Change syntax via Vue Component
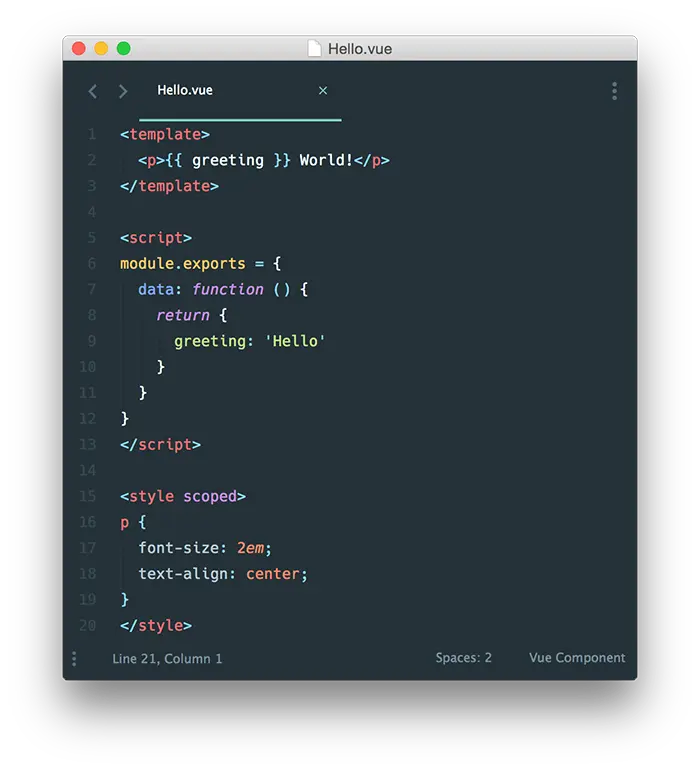Screen dimensions: 700x770 pyautogui.click(x=577, y=658)
